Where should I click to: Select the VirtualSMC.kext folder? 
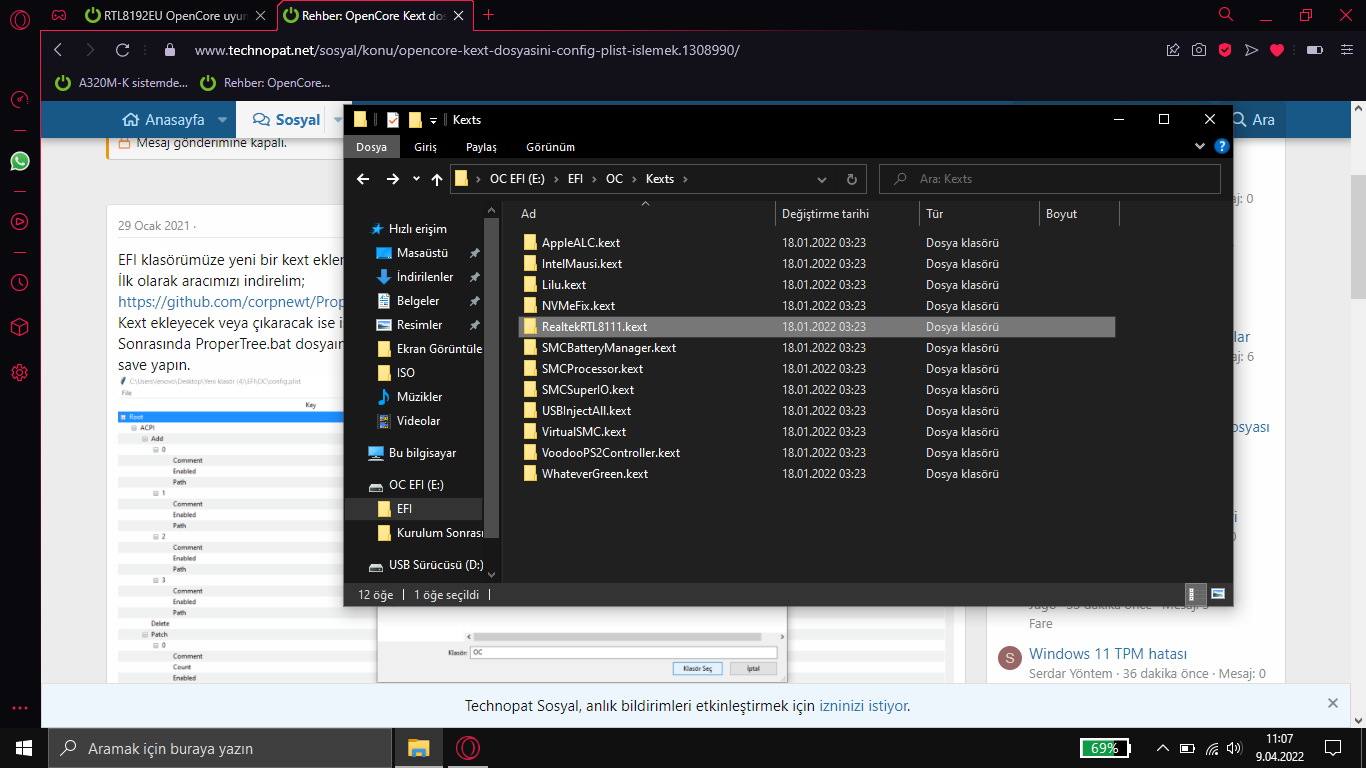584,432
